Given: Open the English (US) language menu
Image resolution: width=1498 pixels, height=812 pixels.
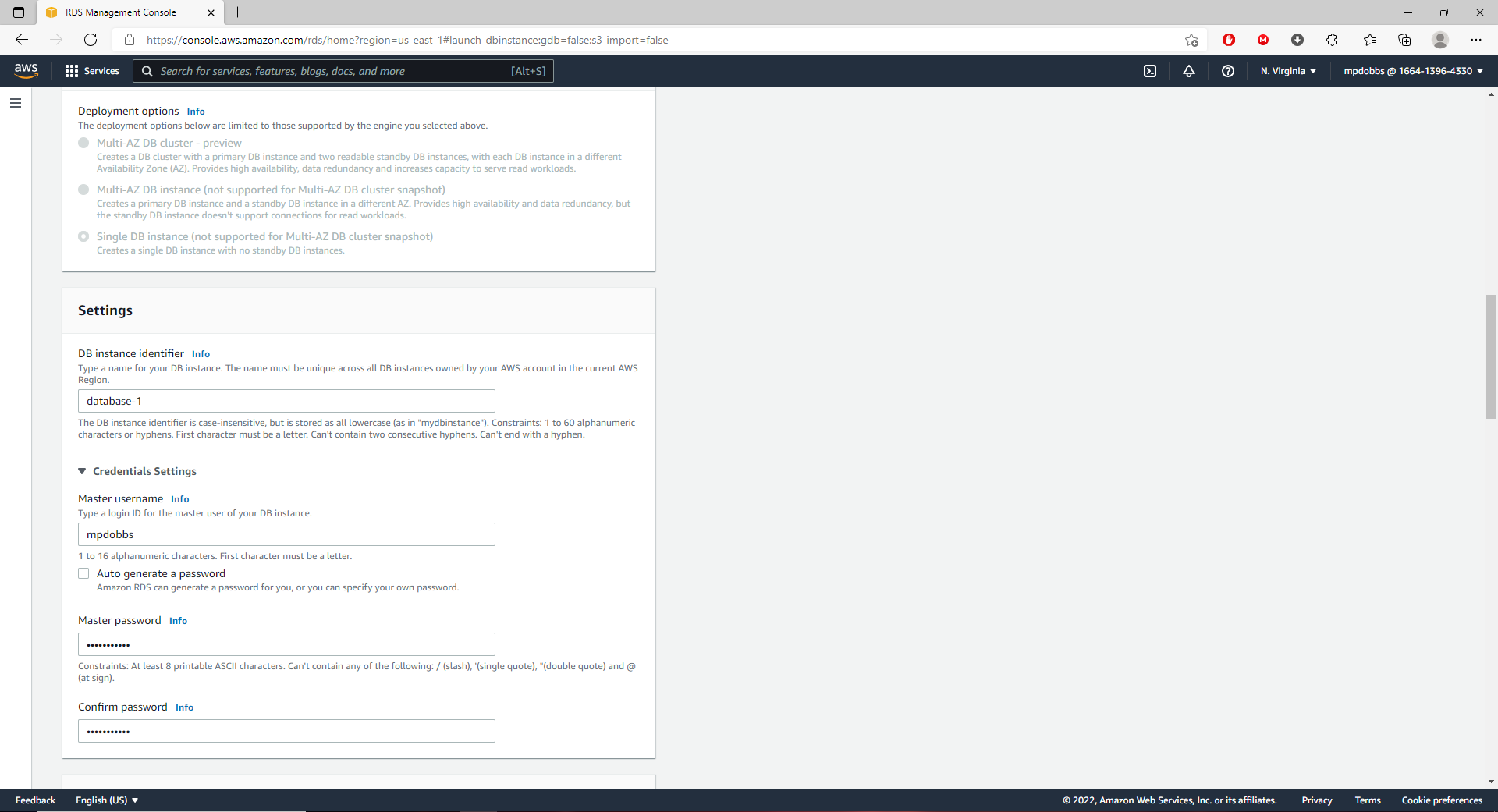Looking at the screenshot, I should click(107, 800).
